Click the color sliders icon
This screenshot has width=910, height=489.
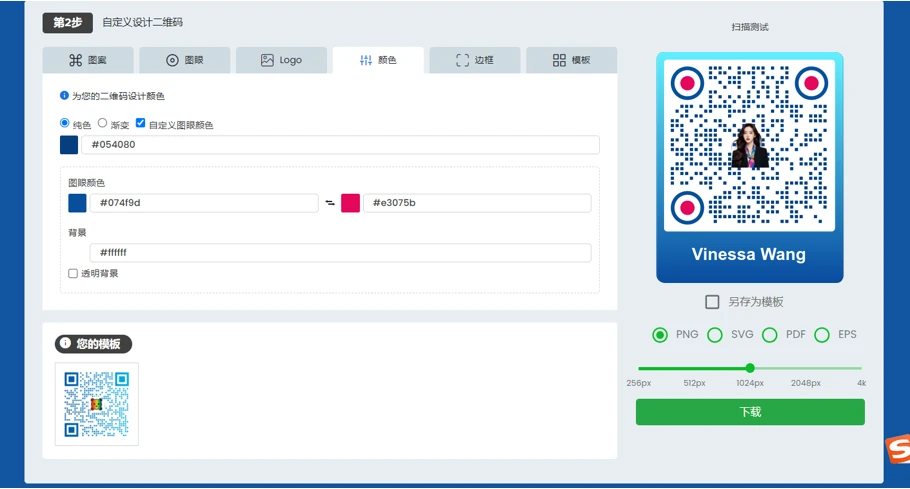pos(366,60)
